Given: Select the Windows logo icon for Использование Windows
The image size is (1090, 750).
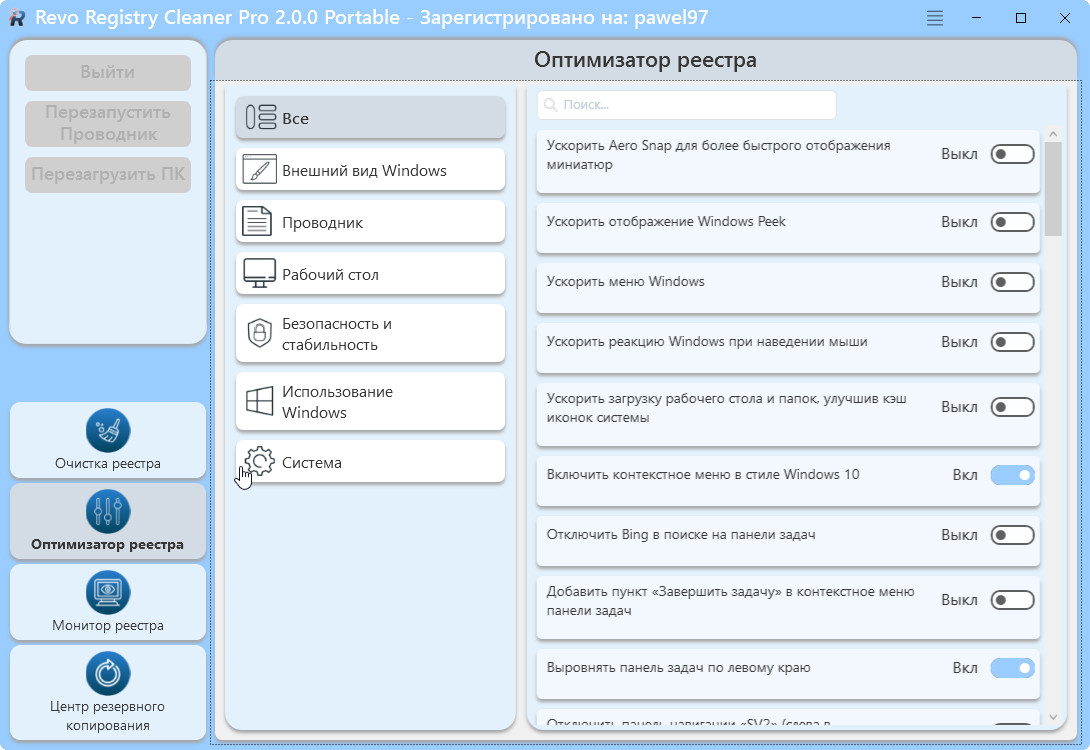Looking at the screenshot, I should [259, 402].
